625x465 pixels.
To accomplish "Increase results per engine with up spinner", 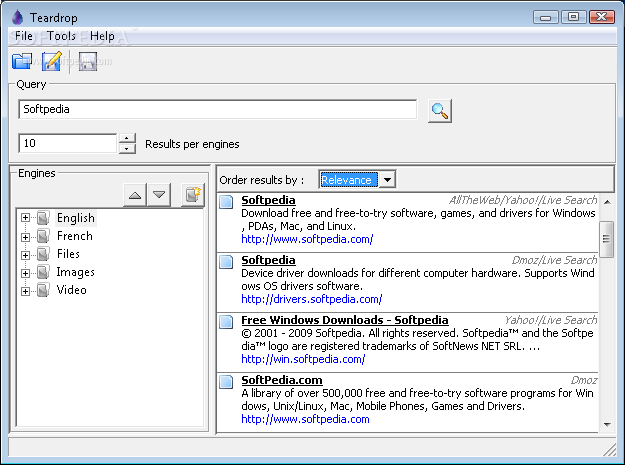I will coord(127,138).
